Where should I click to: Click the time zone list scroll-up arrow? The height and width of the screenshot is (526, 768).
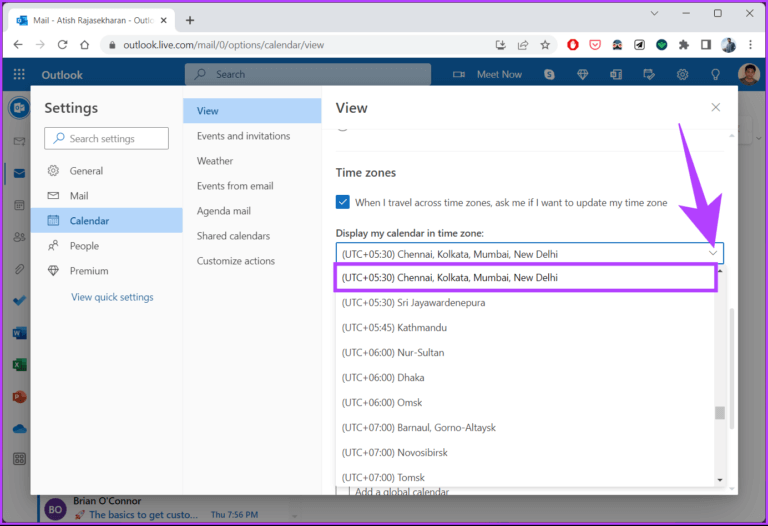pyautogui.click(x=720, y=271)
